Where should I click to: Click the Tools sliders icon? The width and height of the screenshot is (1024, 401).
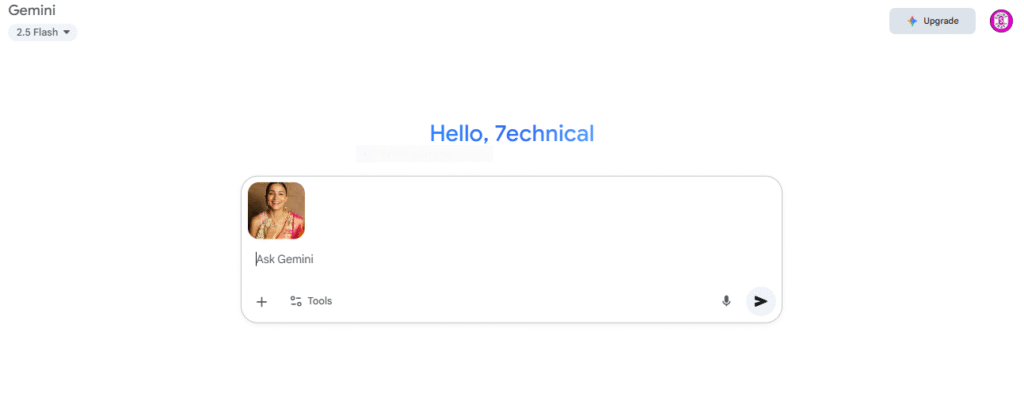[x=296, y=301]
